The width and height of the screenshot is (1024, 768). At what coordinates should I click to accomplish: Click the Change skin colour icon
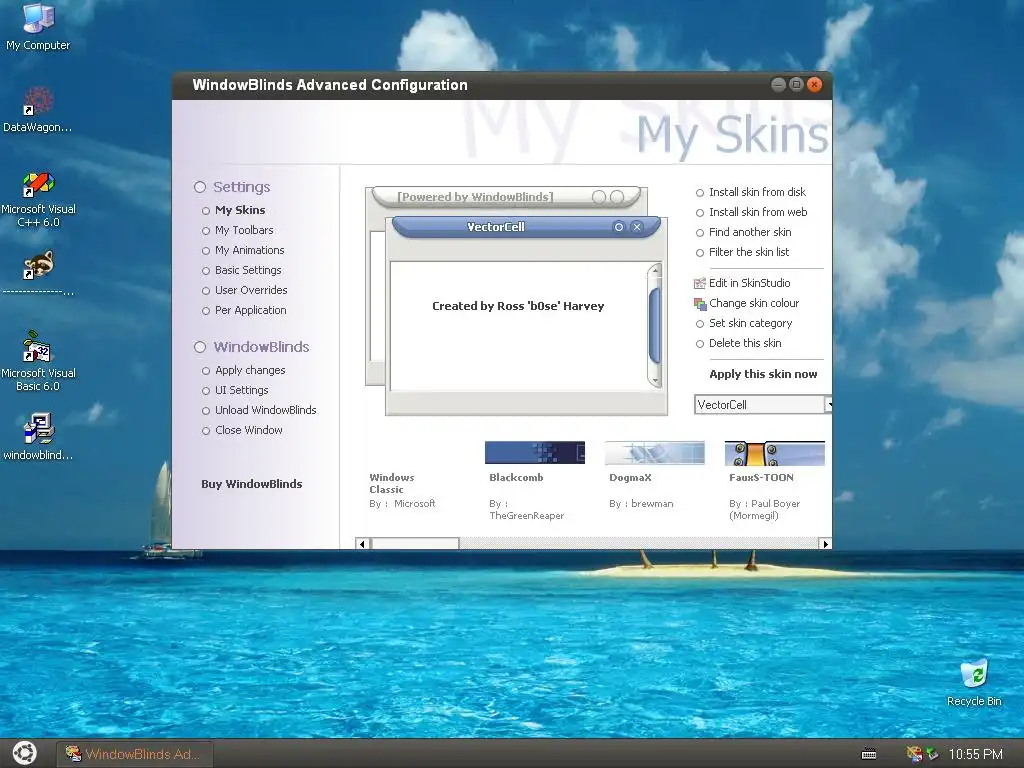point(699,304)
